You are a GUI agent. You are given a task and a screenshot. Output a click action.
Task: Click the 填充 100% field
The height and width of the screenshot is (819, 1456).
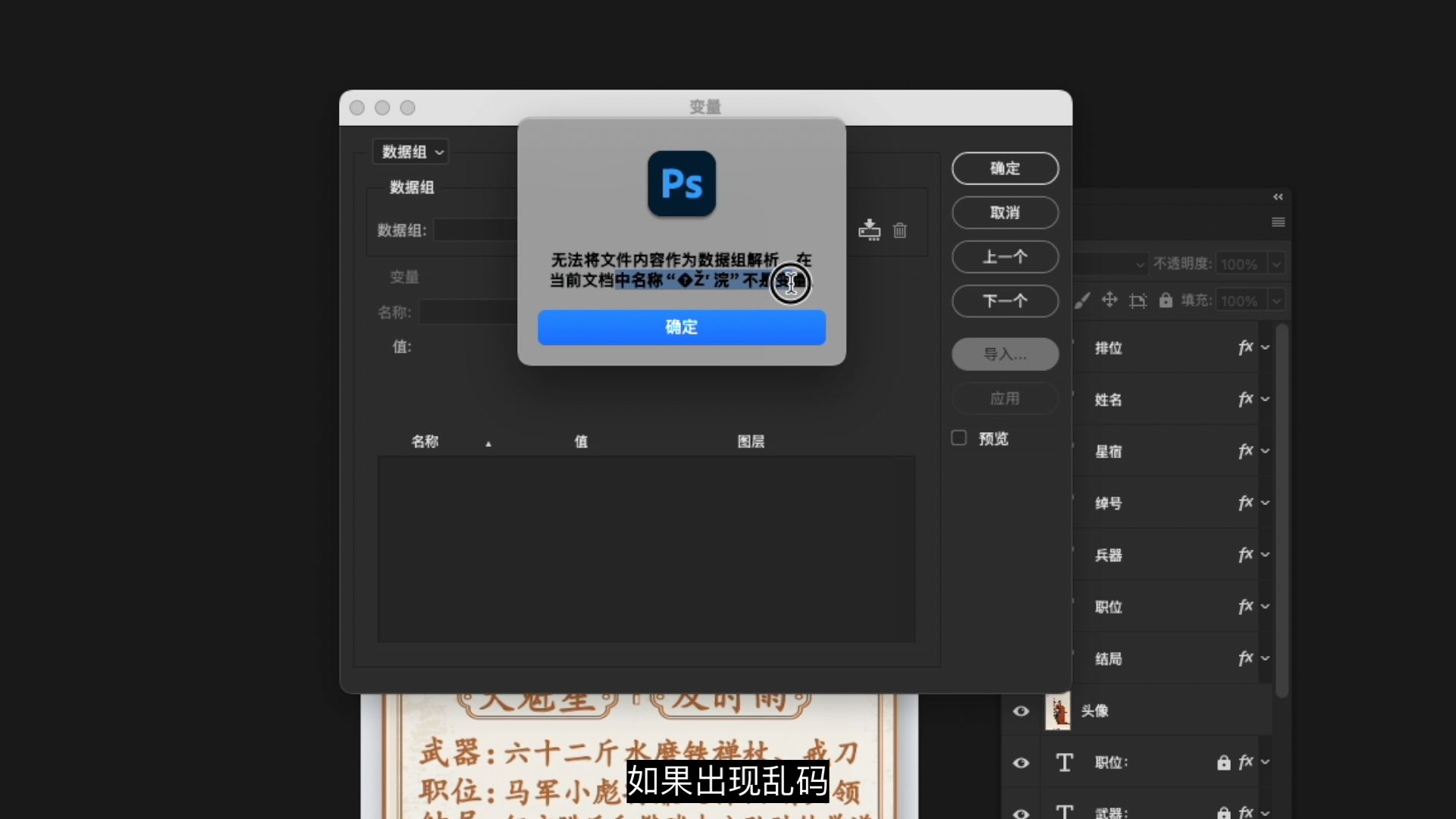(x=1241, y=300)
